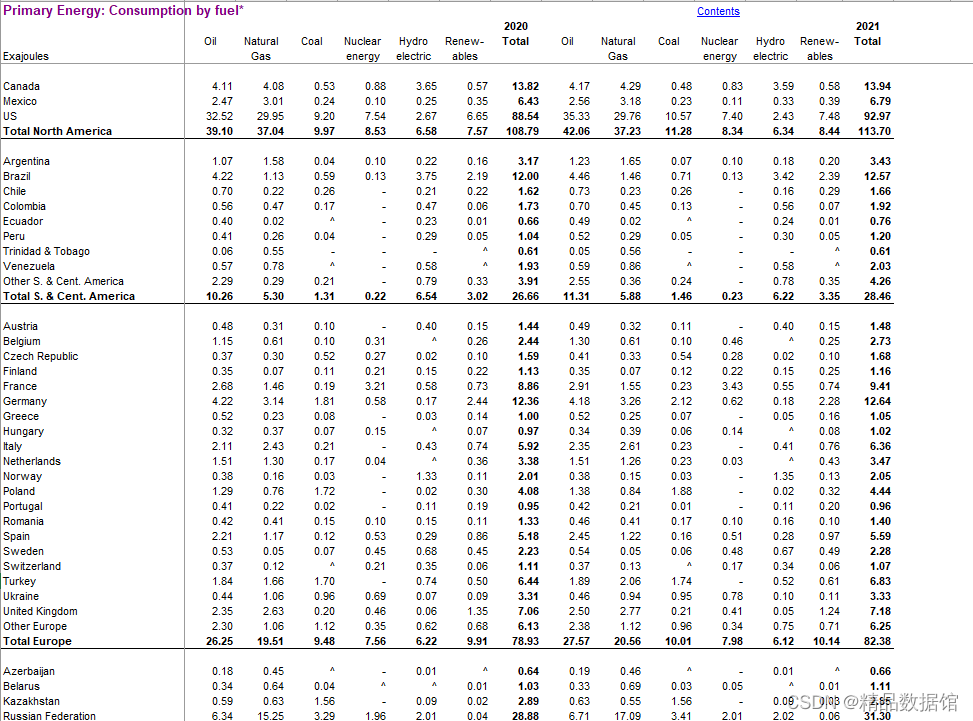This screenshot has height=721, width=973.
Task: Click the Ecuador row label
Action: (x=23, y=221)
